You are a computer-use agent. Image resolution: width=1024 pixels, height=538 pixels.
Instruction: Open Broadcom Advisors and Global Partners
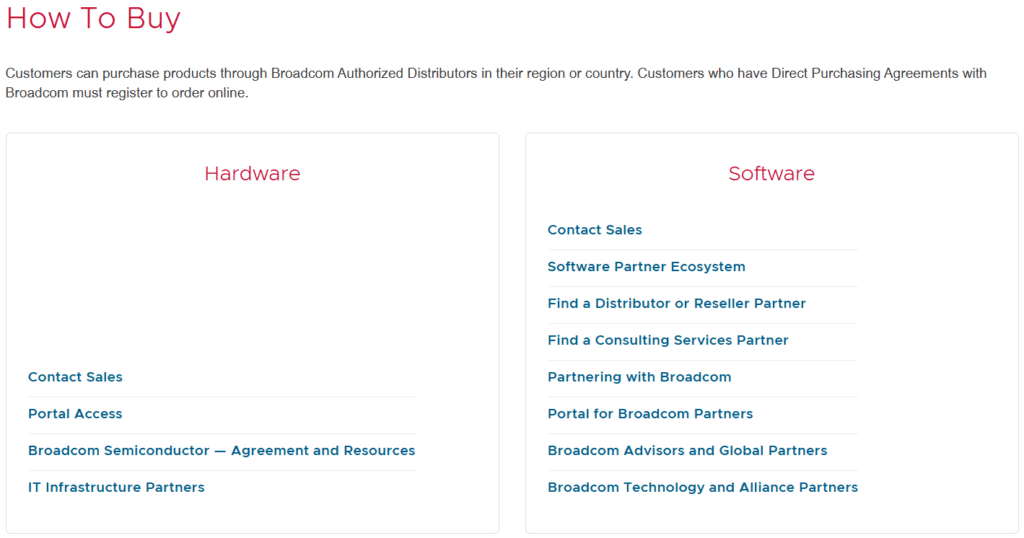(x=687, y=451)
